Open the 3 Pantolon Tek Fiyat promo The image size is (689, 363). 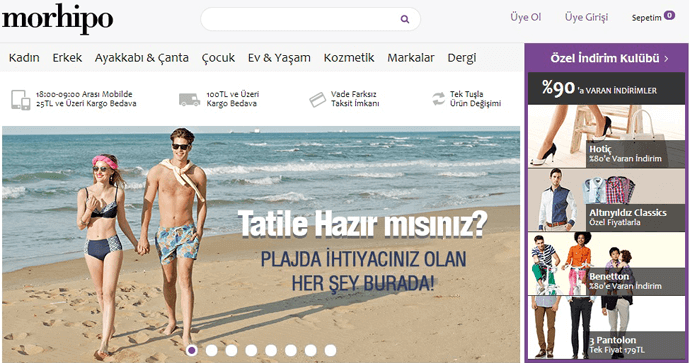(606, 327)
